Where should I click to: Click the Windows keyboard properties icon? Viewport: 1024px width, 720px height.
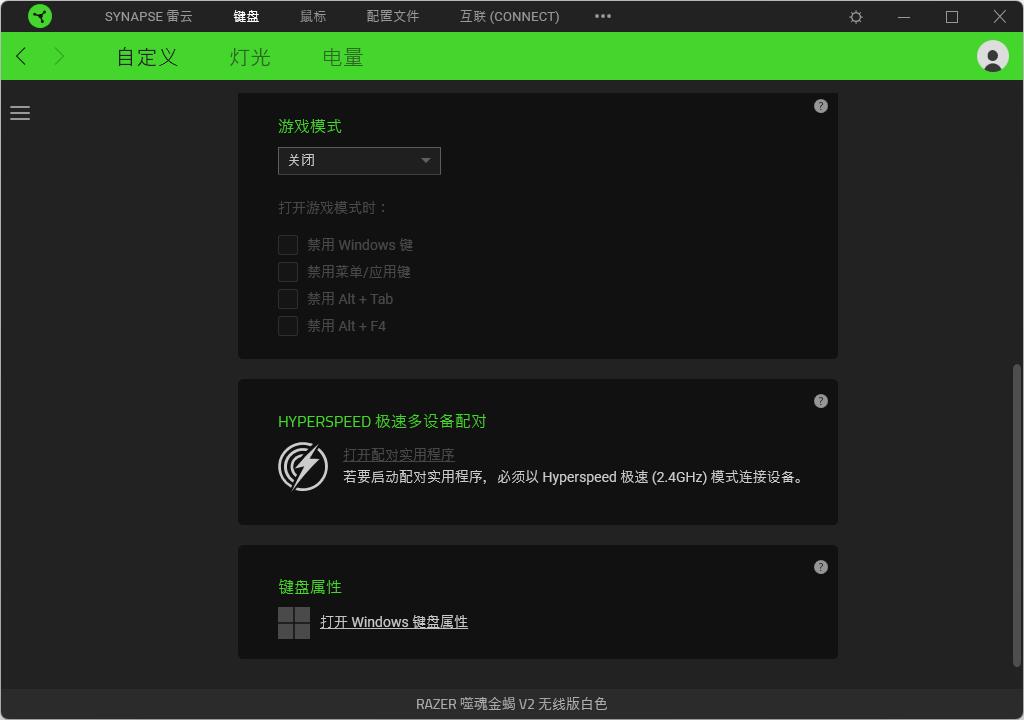coord(292,622)
